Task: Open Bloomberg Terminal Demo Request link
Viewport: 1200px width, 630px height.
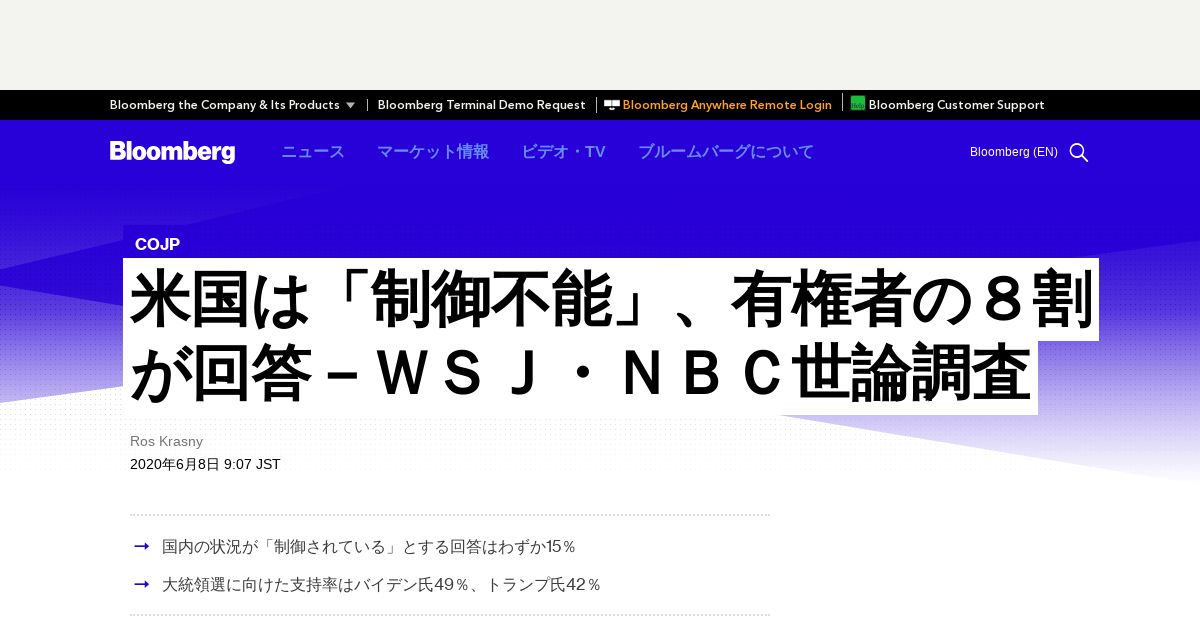Action: (x=481, y=105)
